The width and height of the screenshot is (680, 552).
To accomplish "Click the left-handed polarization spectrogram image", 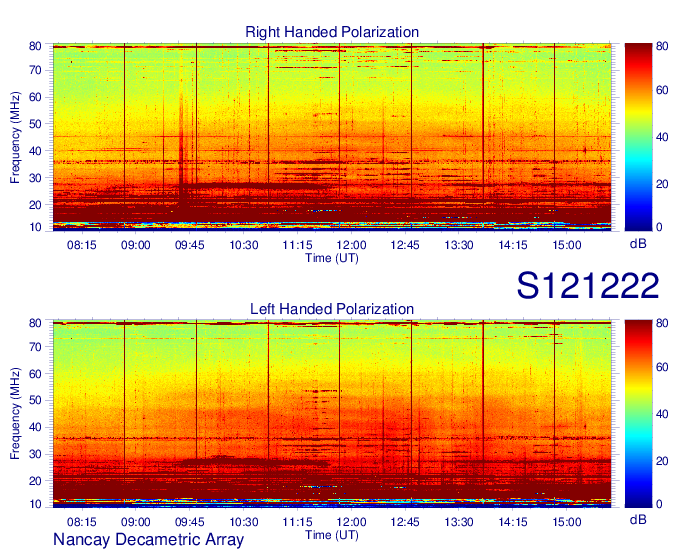I will point(332,414).
